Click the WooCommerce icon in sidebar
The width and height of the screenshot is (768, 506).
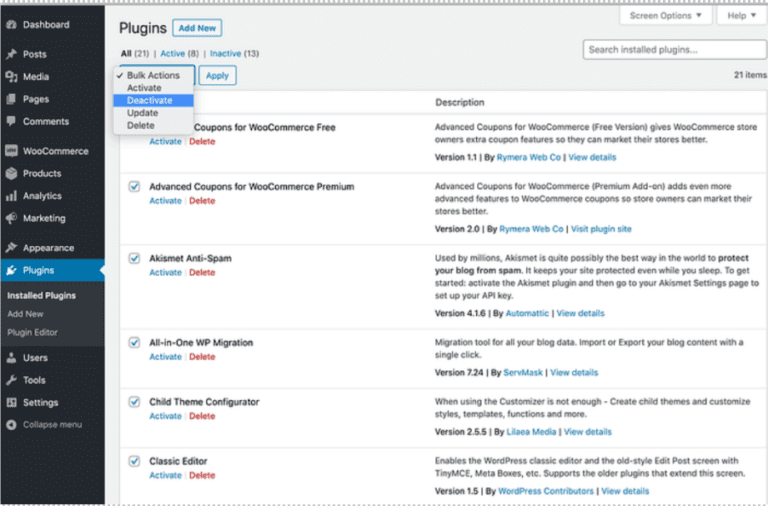point(11,151)
